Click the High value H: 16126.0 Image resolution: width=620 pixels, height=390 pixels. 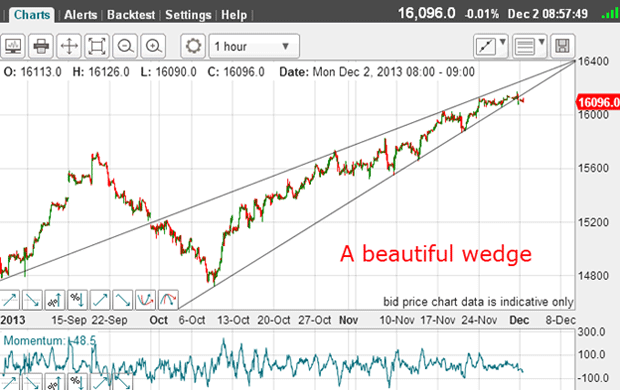[x=101, y=72]
